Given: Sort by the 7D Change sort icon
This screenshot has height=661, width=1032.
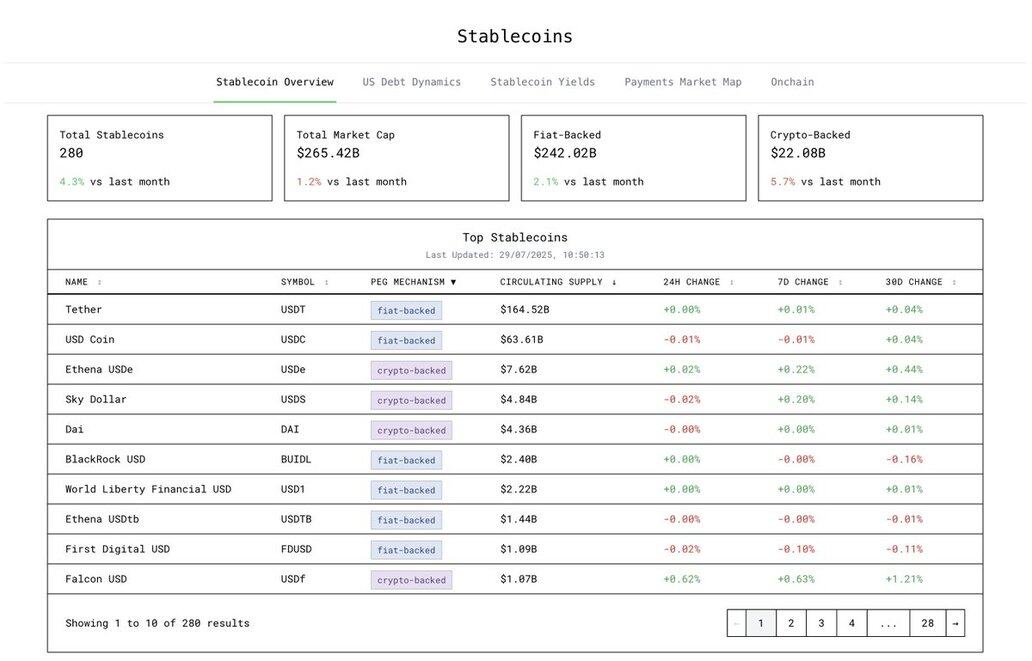Looking at the screenshot, I should tap(840, 282).
